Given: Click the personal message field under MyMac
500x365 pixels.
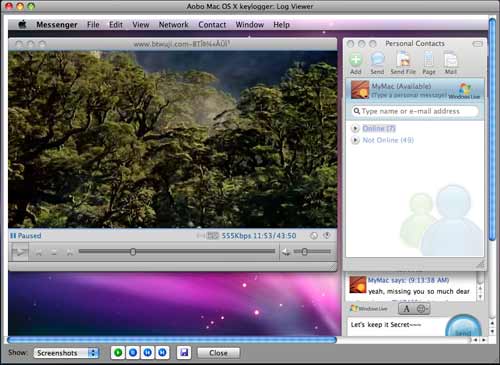Looking at the screenshot, I should (x=409, y=95).
